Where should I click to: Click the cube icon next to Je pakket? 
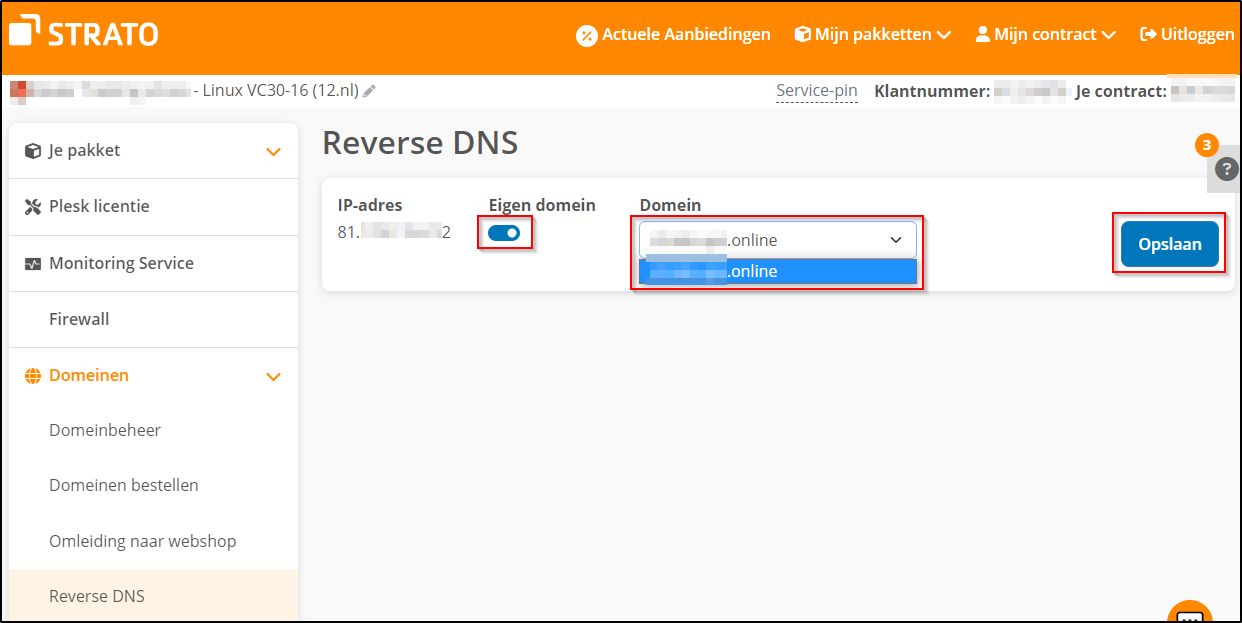32,151
